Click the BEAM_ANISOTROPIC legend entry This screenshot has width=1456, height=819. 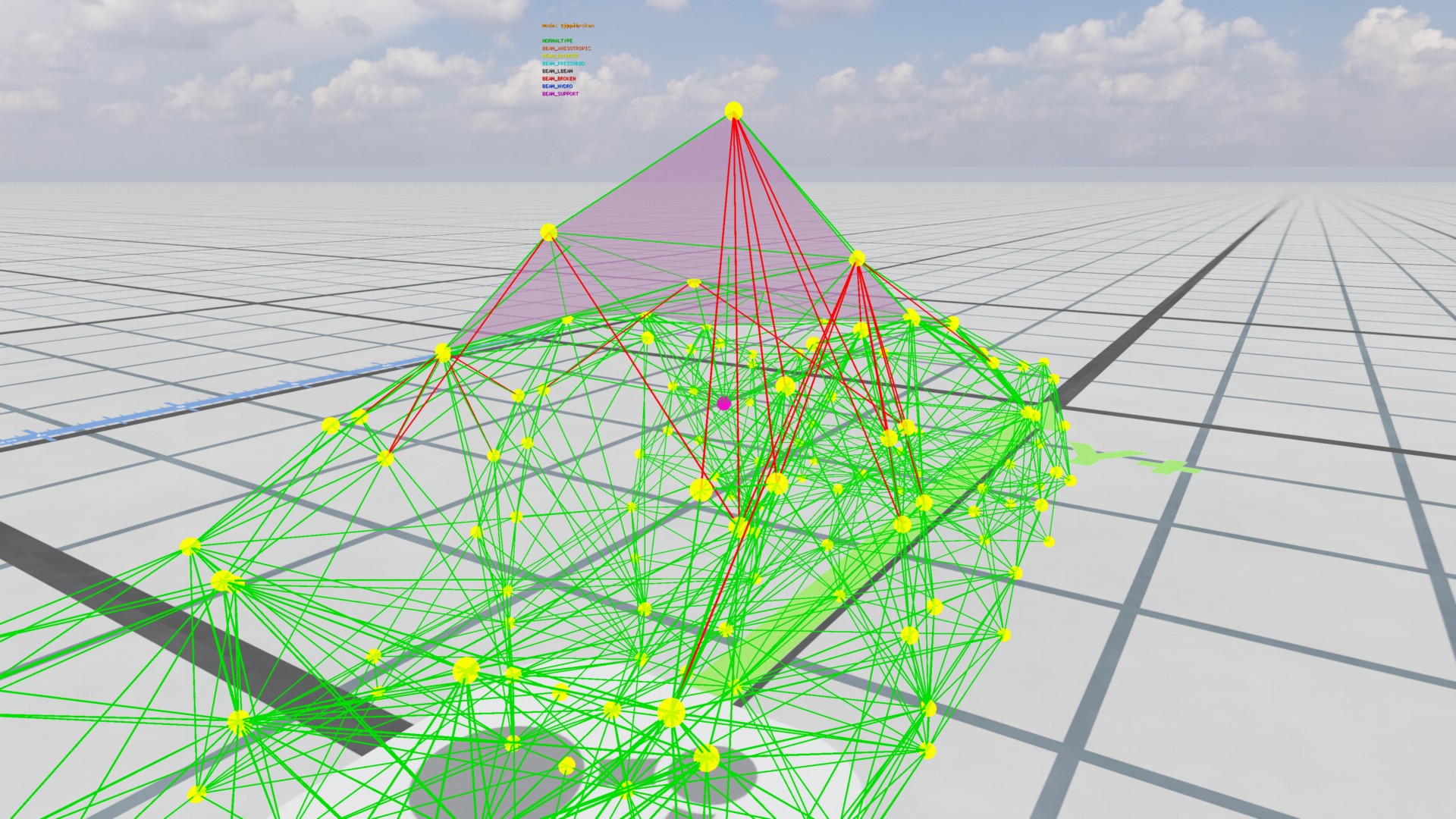(566, 49)
